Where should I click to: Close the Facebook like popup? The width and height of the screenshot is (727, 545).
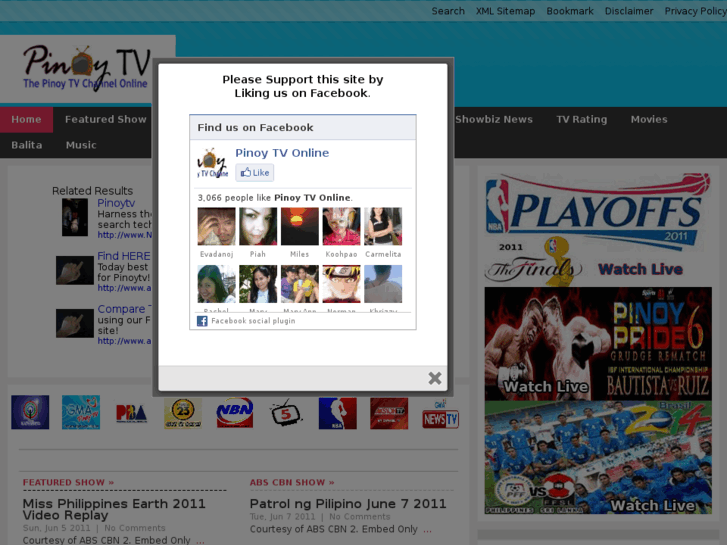(434, 378)
